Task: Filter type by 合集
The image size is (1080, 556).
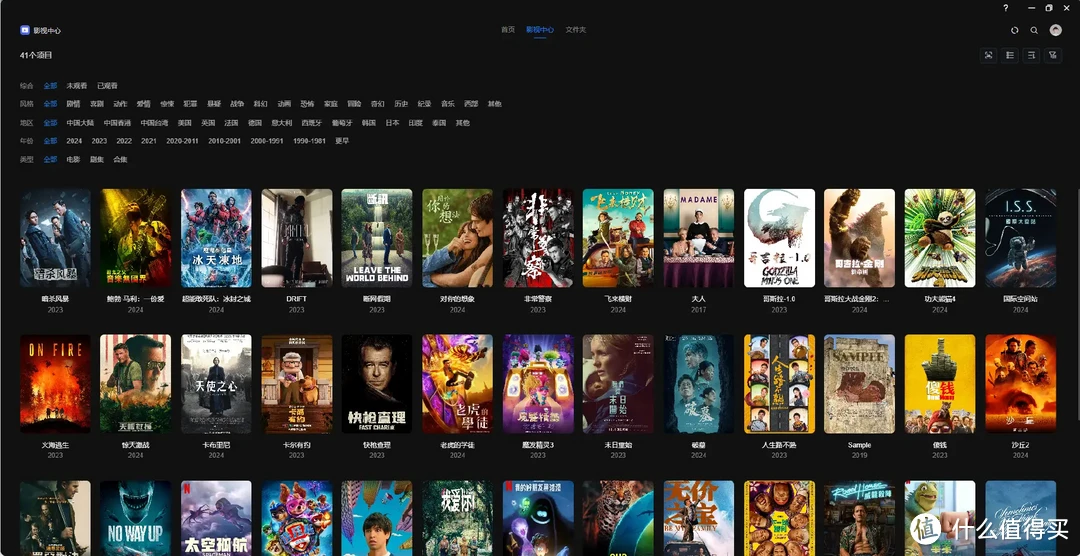Action: (x=120, y=159)
